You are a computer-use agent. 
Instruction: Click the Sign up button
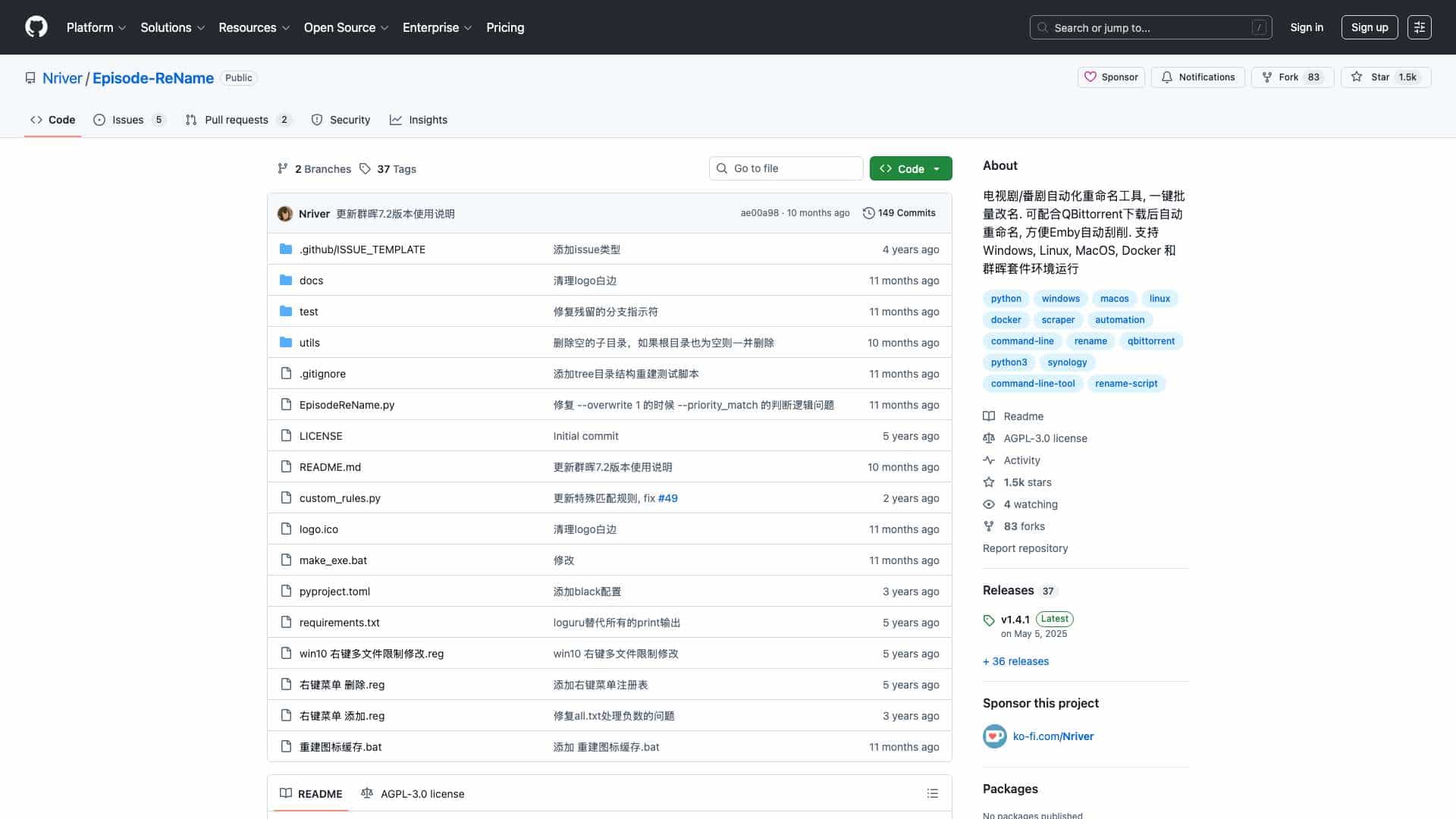tap(1370, 27)
